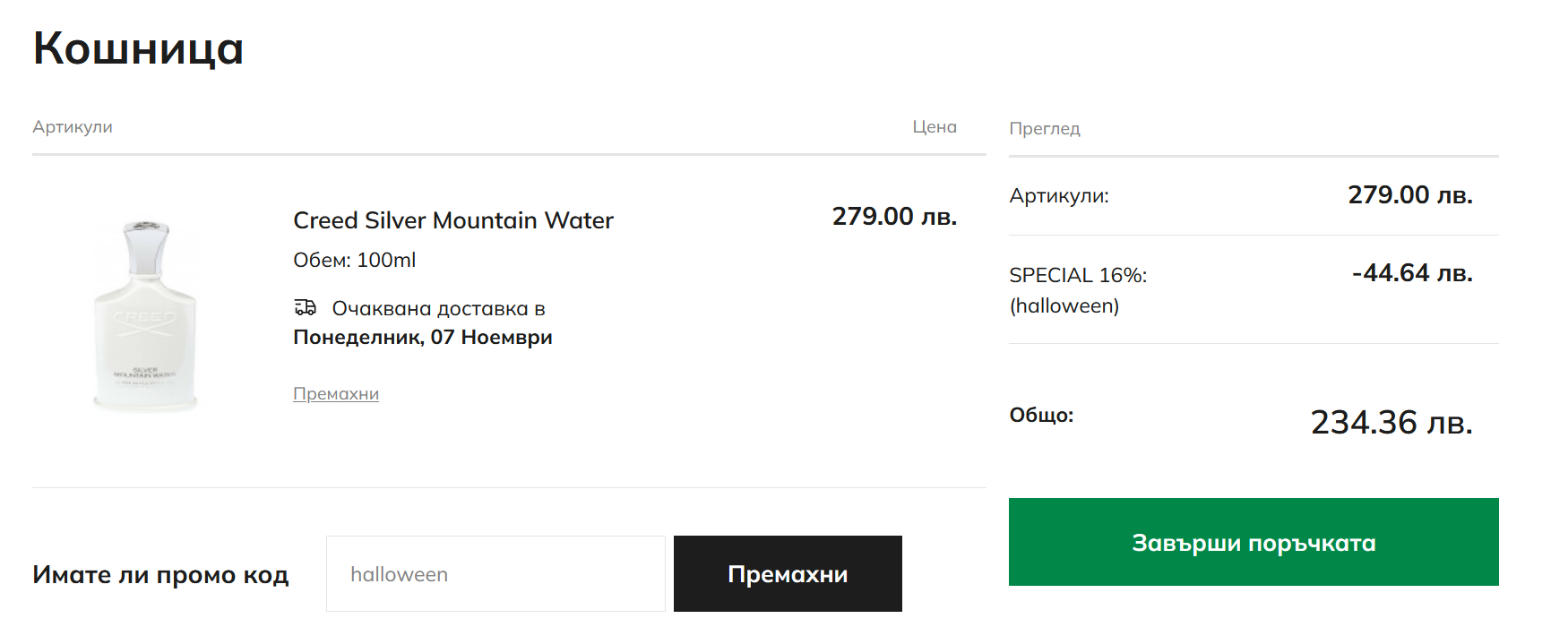This screenshot has height=627, width=1568.
Task: Click the Понеделник, 07 Ноември delivery date
Action: pos(422,338)
